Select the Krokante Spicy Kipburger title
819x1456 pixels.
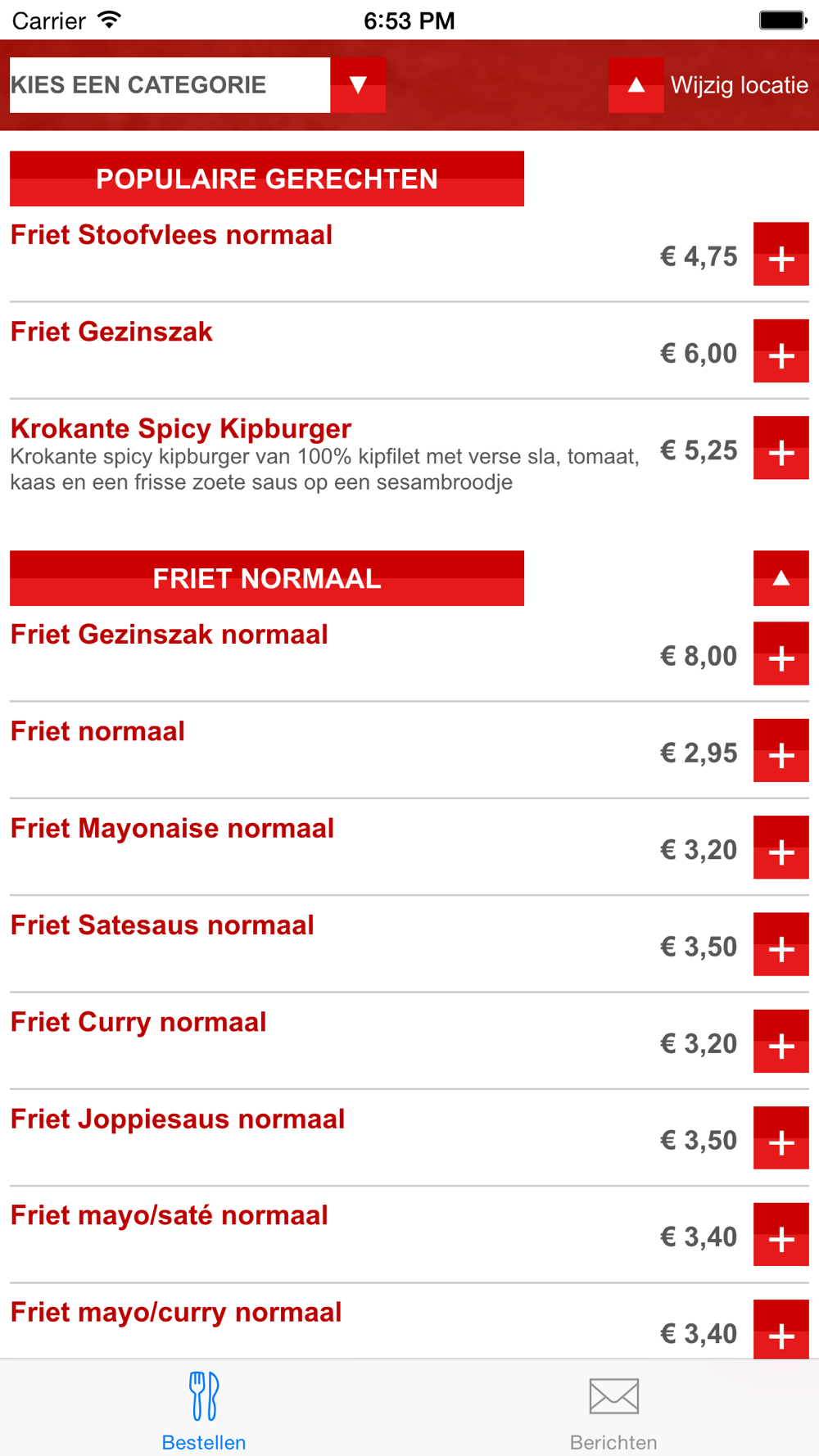point(181,428)
